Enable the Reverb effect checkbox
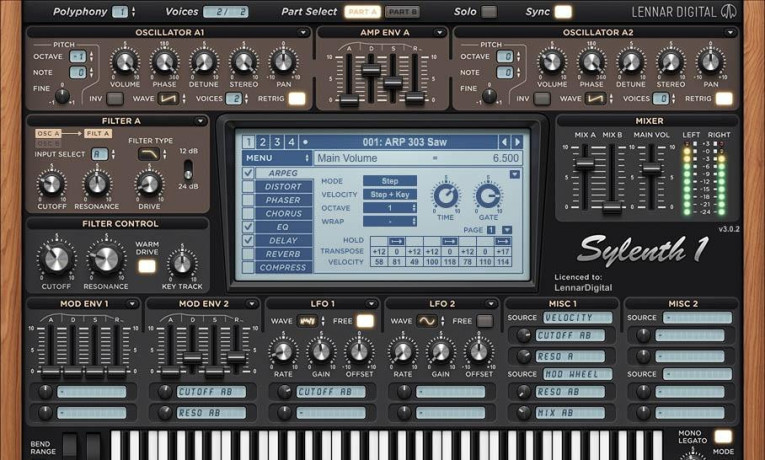Viewport: 765px width, 460px height. pos(248,254)
